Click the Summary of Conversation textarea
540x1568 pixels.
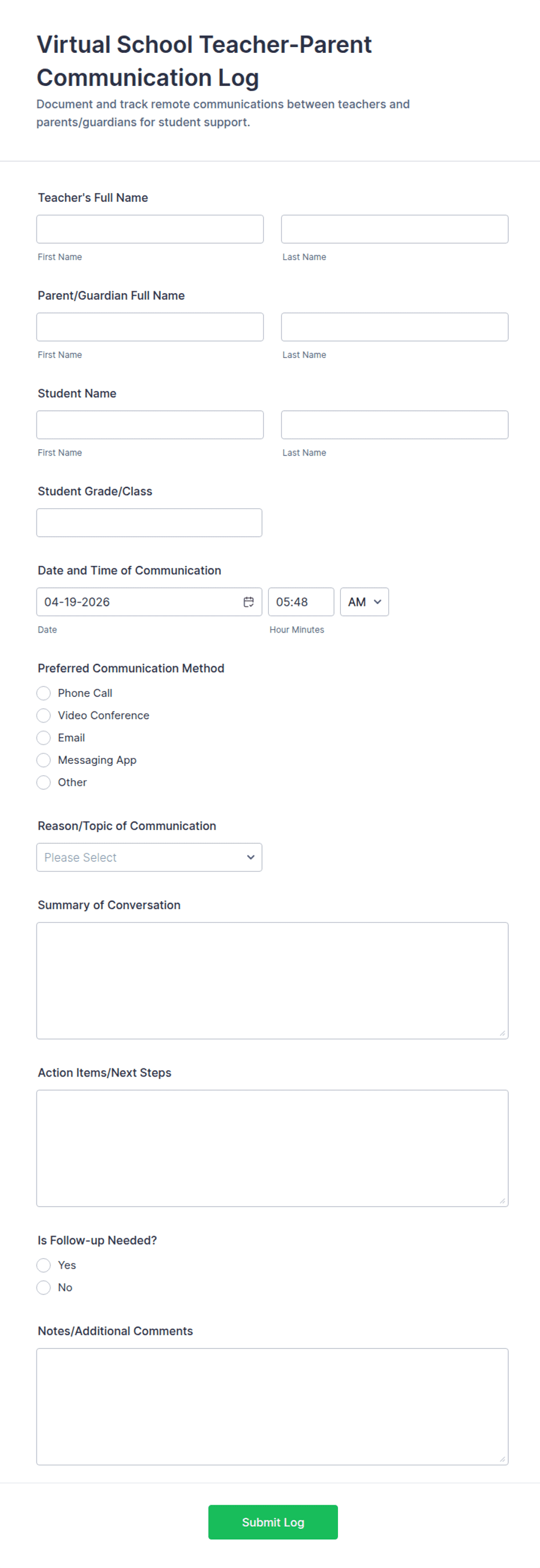(272, 980)
